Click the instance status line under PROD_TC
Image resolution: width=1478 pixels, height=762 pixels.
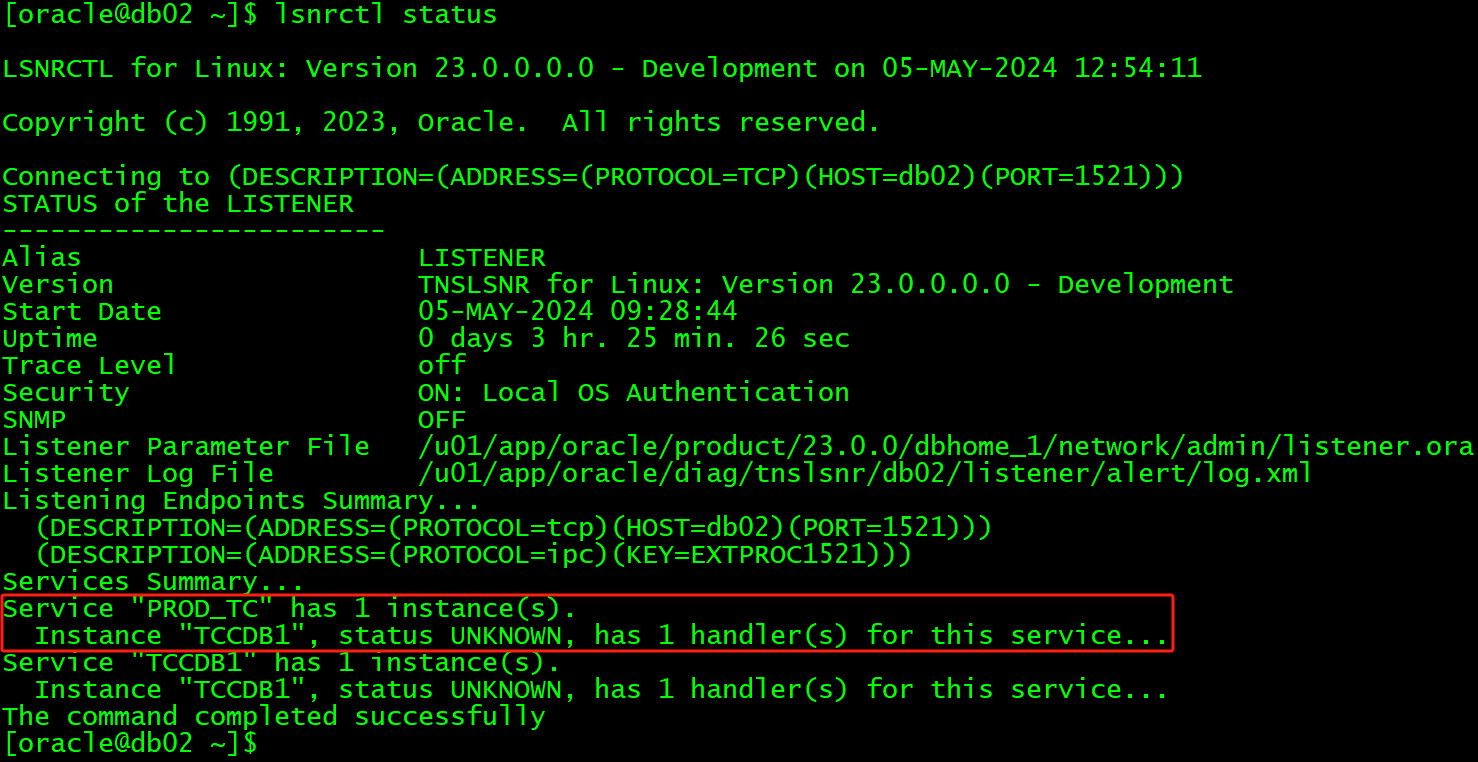point(601,636)
